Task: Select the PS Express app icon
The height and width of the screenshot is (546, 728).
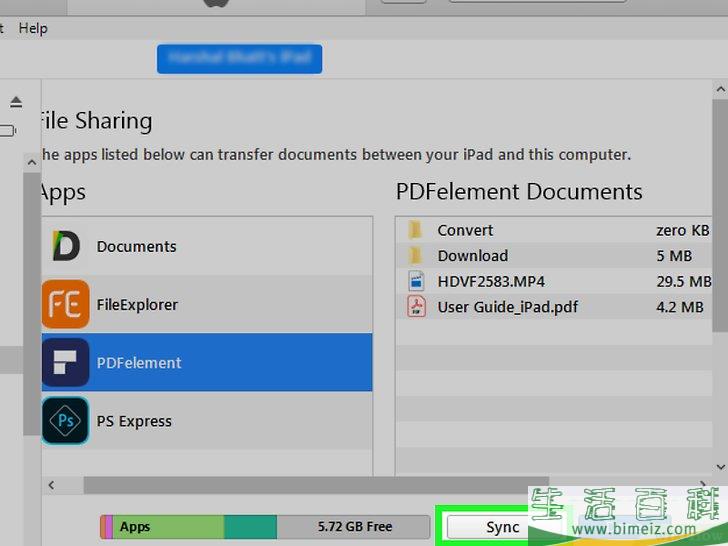Action: pos(65,421)
